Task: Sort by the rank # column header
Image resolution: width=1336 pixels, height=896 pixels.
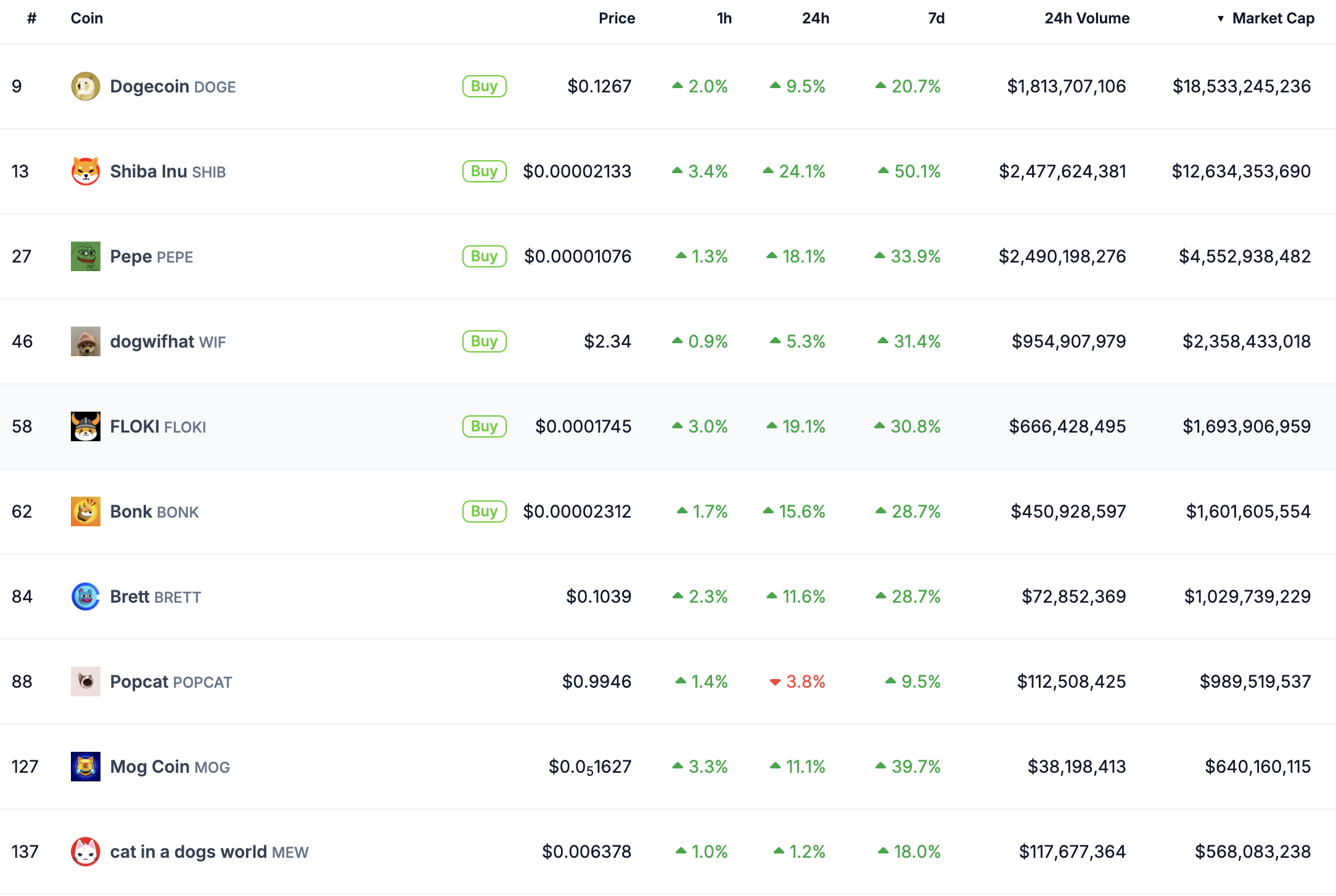Action: pyautogui.click(x=32, y=18)
